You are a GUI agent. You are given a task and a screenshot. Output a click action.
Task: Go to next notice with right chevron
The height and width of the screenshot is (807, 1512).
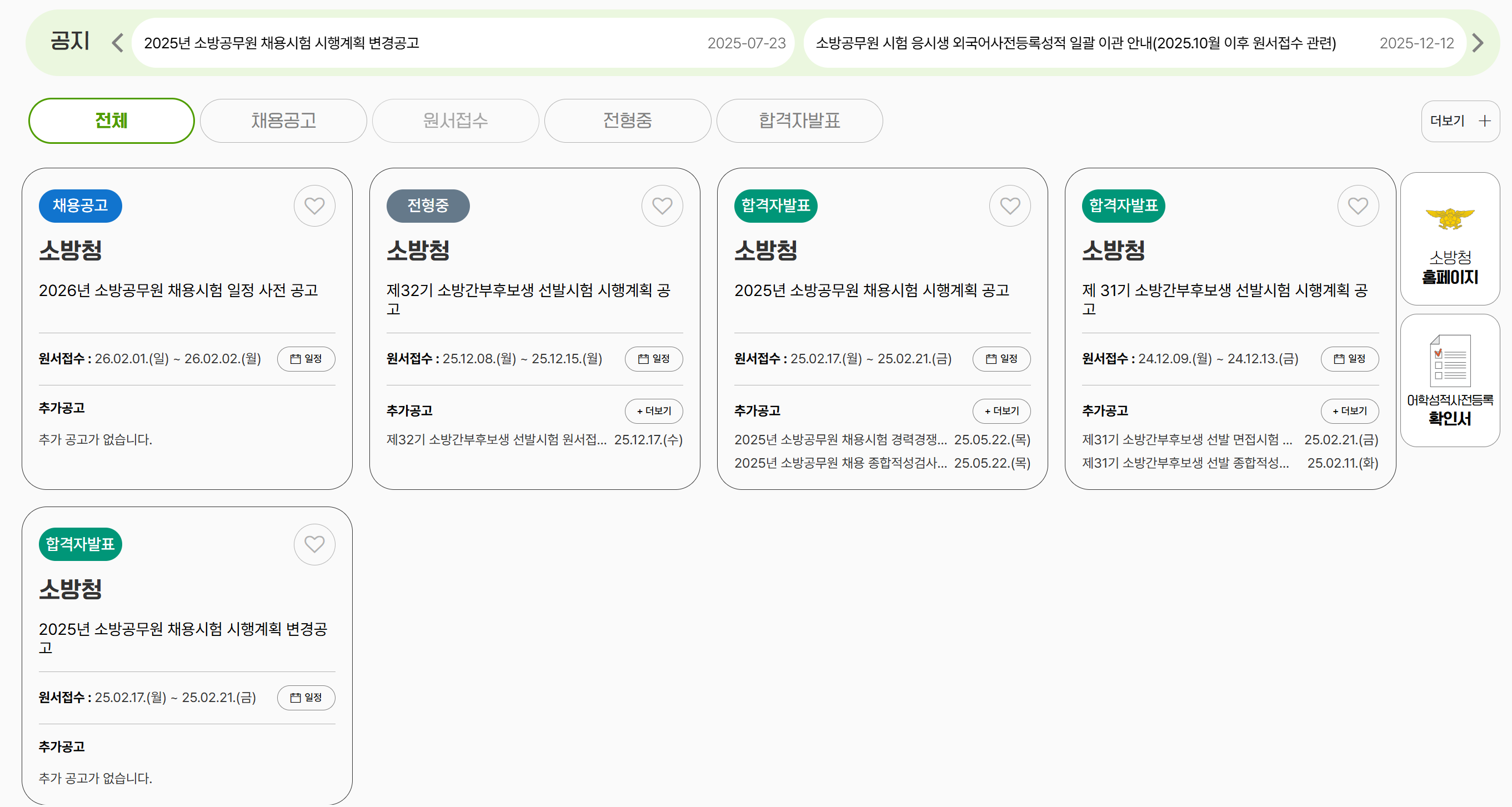(x=1478, y=43)
